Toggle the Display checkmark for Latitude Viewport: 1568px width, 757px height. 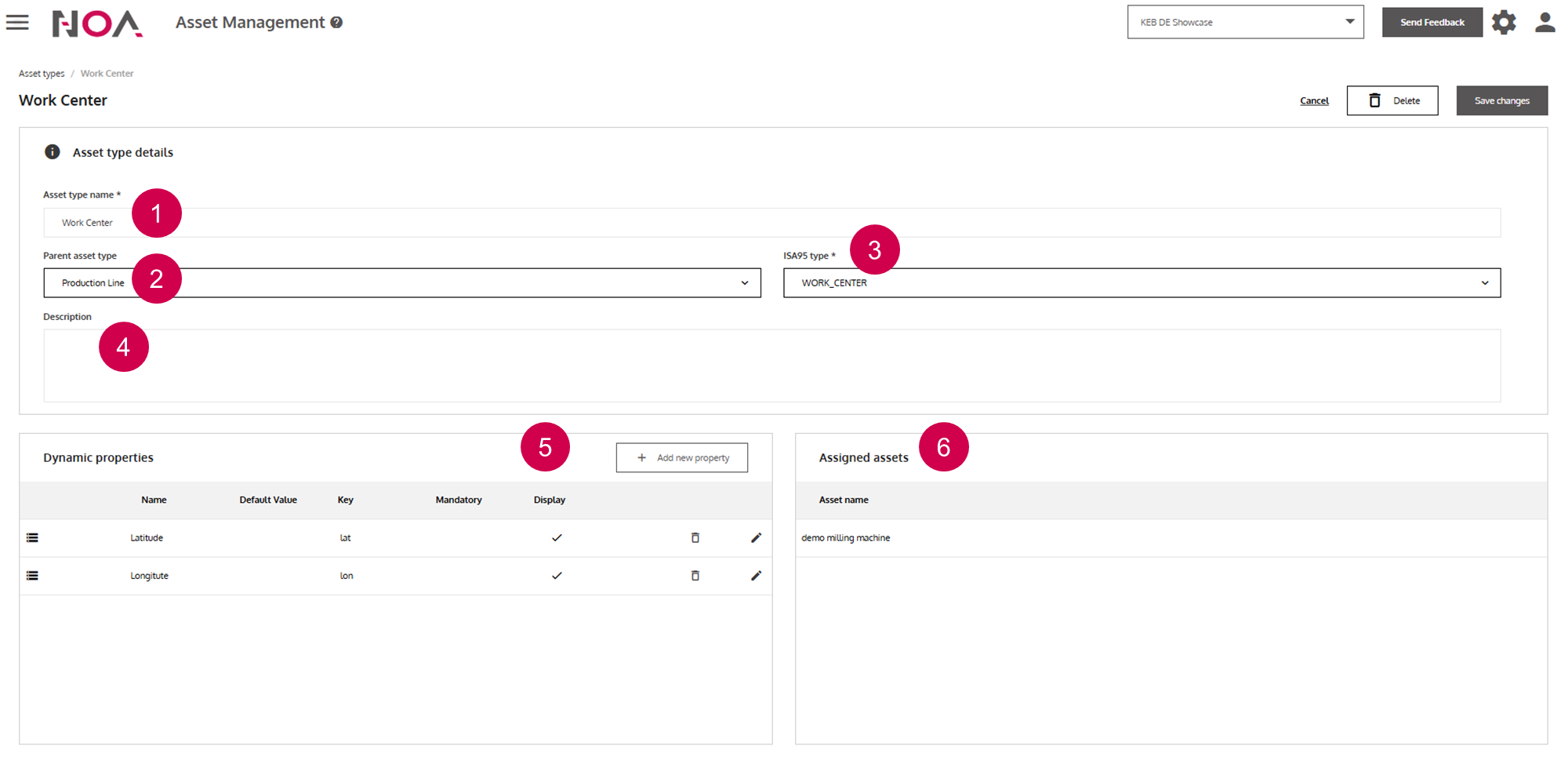pyautogui.click(x=557, y=538)
